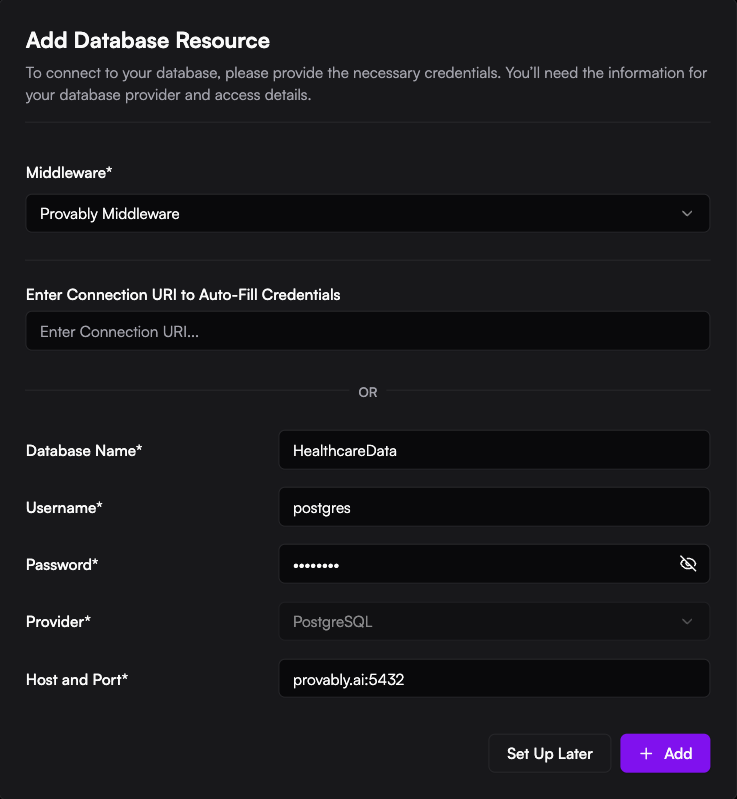Click the Username* label
Viewport: 737px width, 799px height.
[x=64, y=507]
